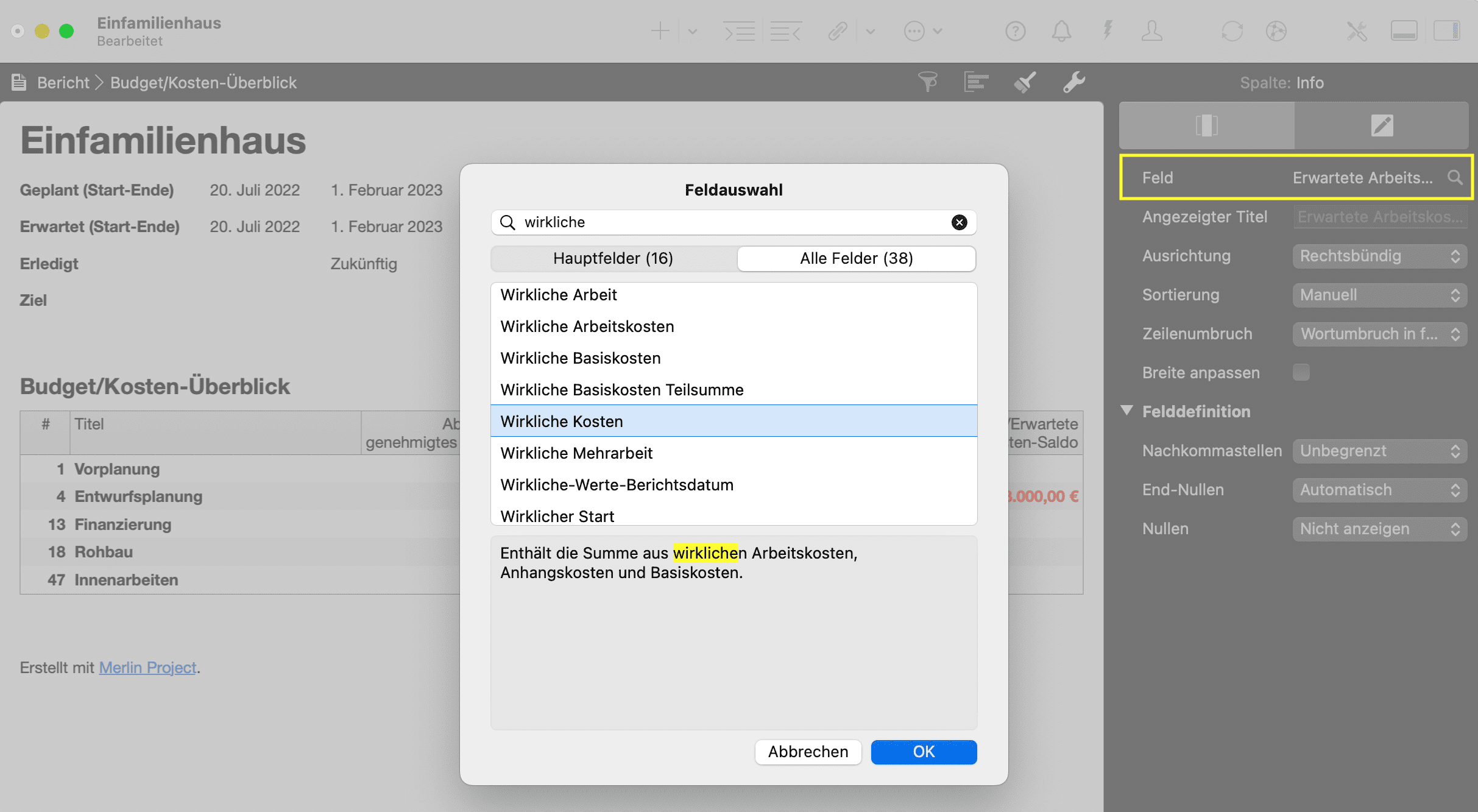
Task: Open the notifications bell icon
Action: (1061, 31)
